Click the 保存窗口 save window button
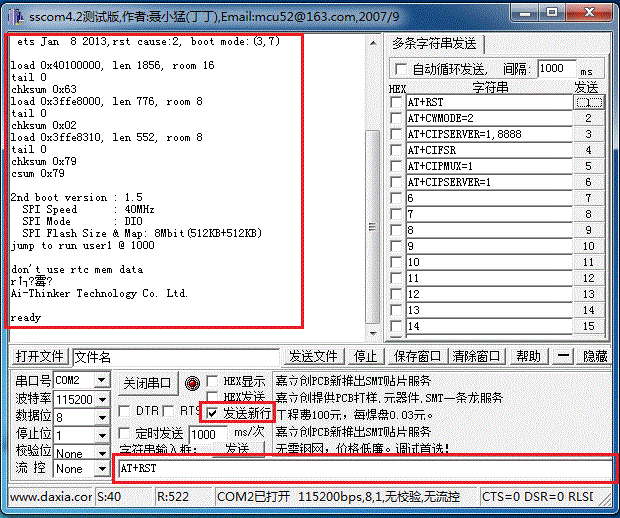 pyautogui.click(x=418, y=356)
